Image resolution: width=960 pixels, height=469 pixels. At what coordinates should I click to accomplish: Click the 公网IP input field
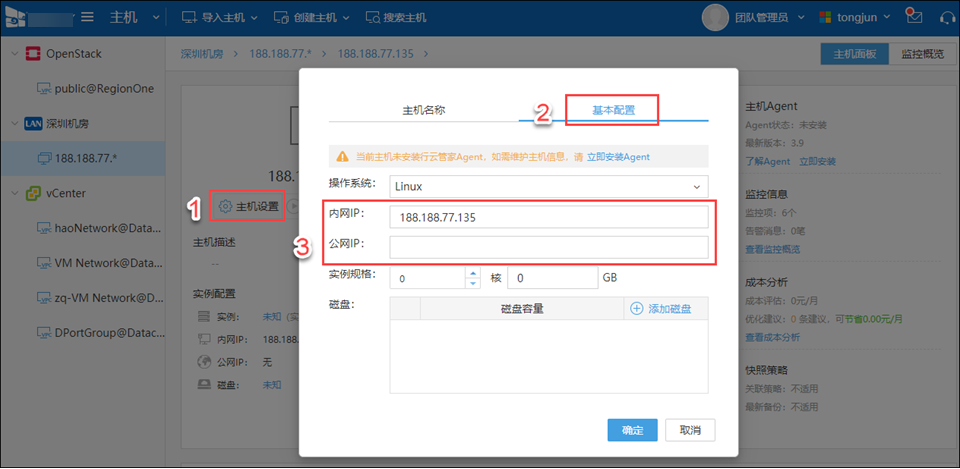[548, 247]
